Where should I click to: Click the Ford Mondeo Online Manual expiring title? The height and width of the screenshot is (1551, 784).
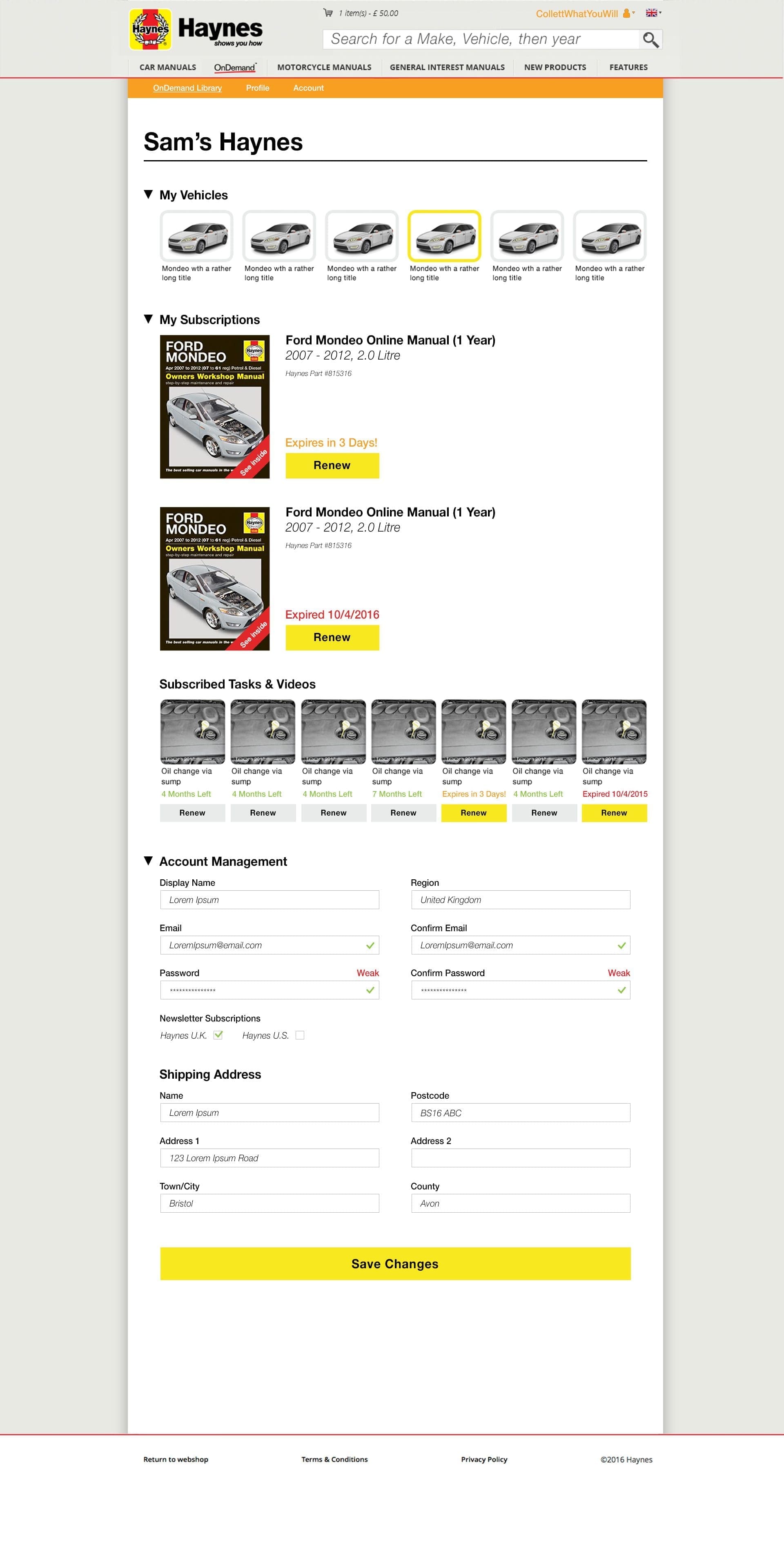390,340
